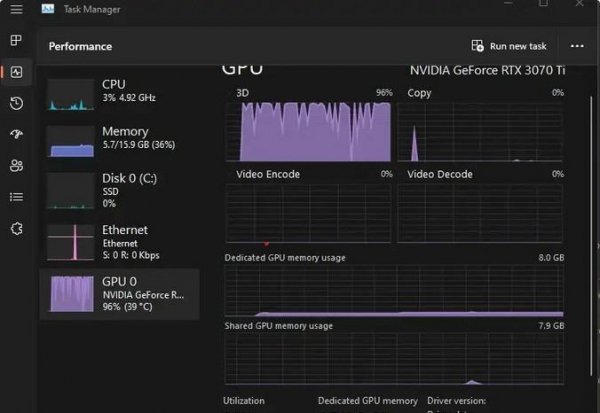Click the Run new task button
The image size is (600, 413).
(x=509, y=46)
